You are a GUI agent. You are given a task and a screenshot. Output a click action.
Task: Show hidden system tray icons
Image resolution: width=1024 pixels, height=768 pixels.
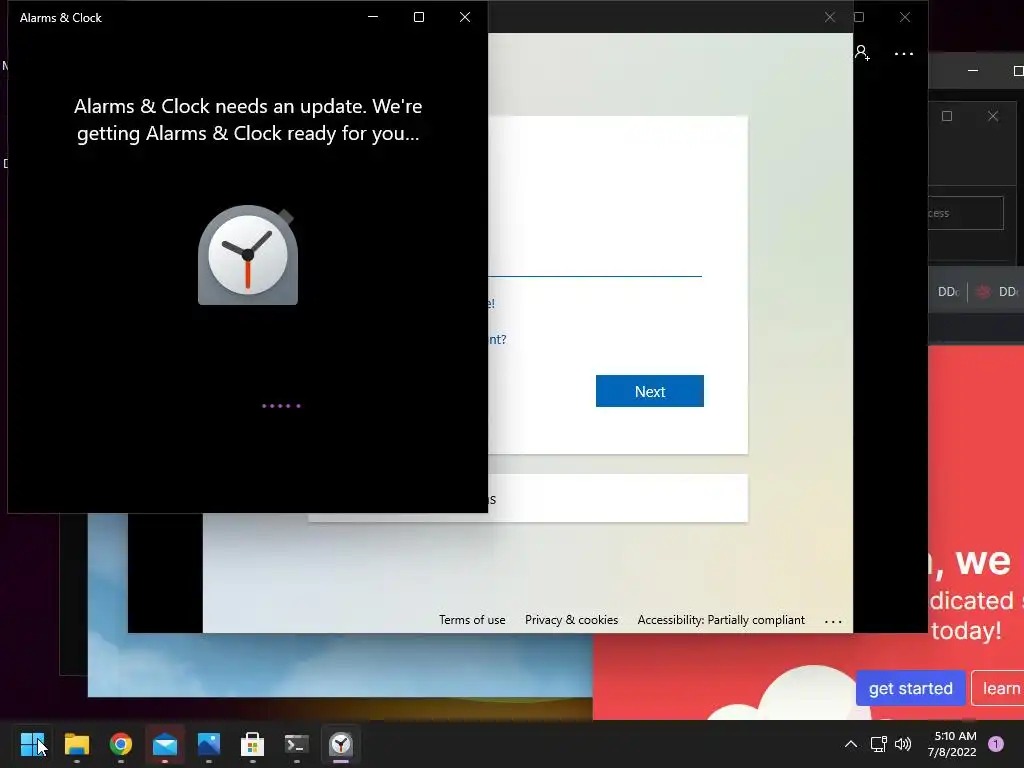pyautogui.click(x=851, y=744)
